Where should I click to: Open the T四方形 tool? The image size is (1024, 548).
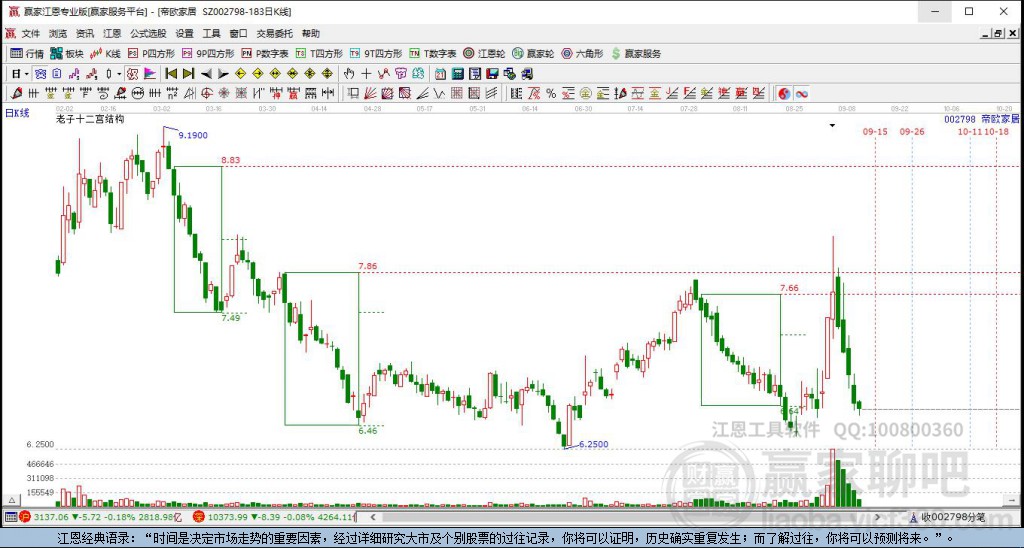coord(319,54)
